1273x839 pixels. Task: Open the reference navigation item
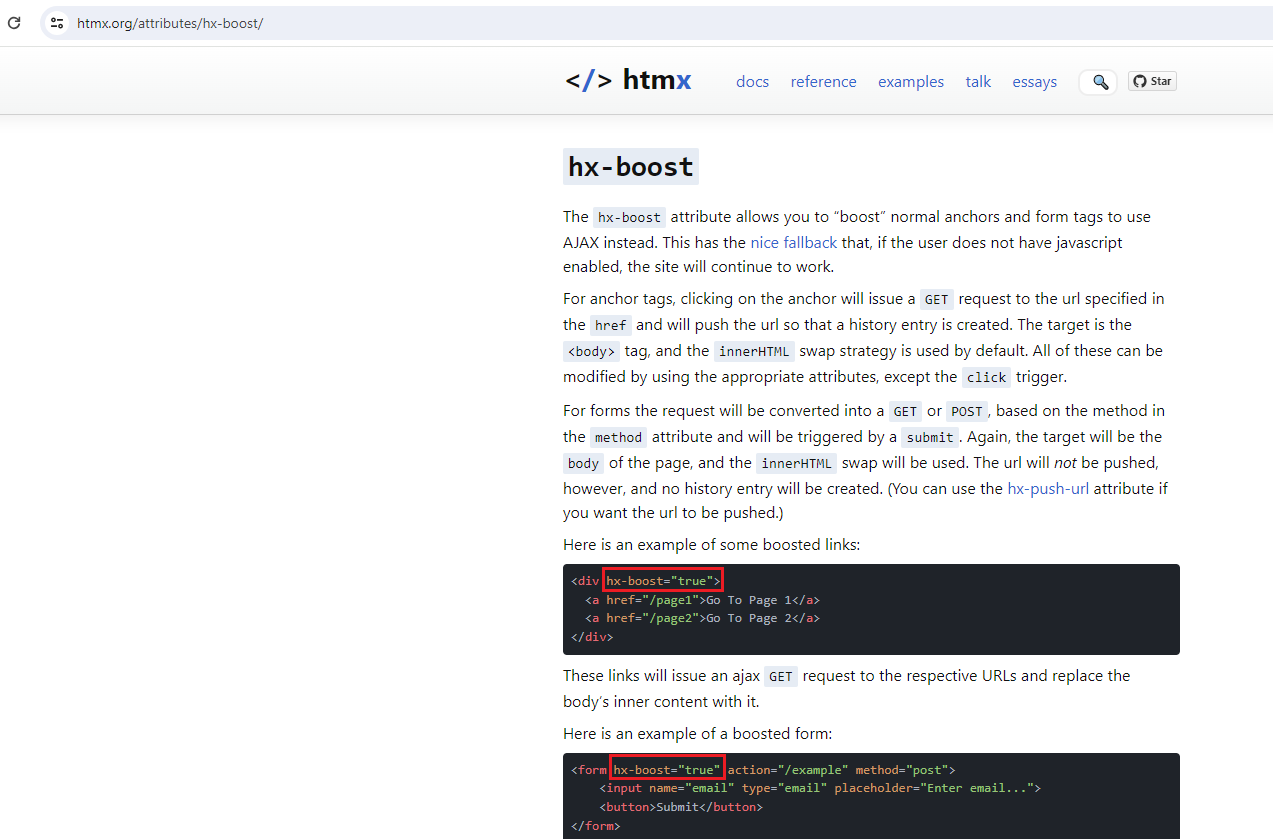tap(823, 82)
